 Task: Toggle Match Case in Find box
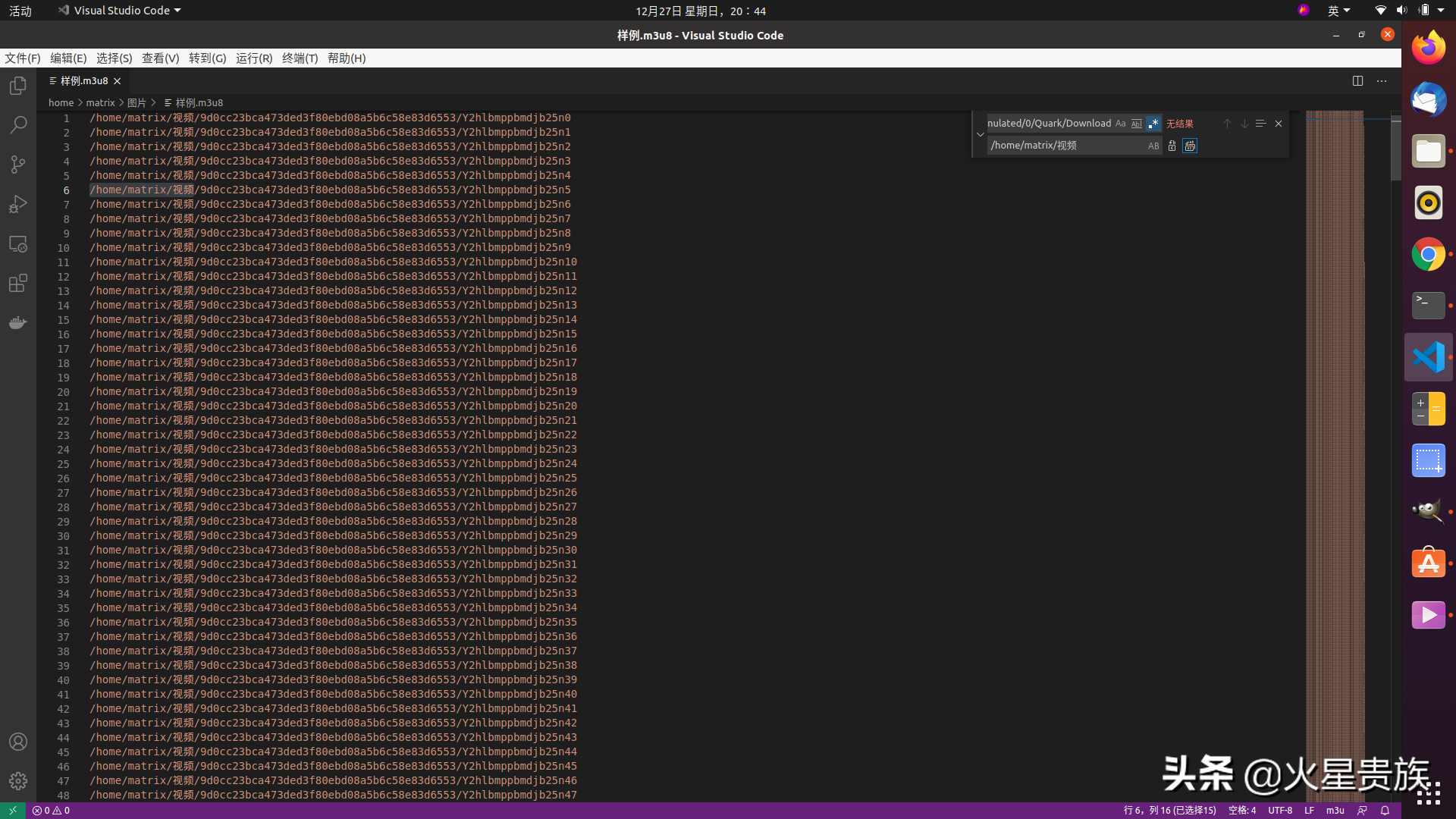[x=1120, y=124]
